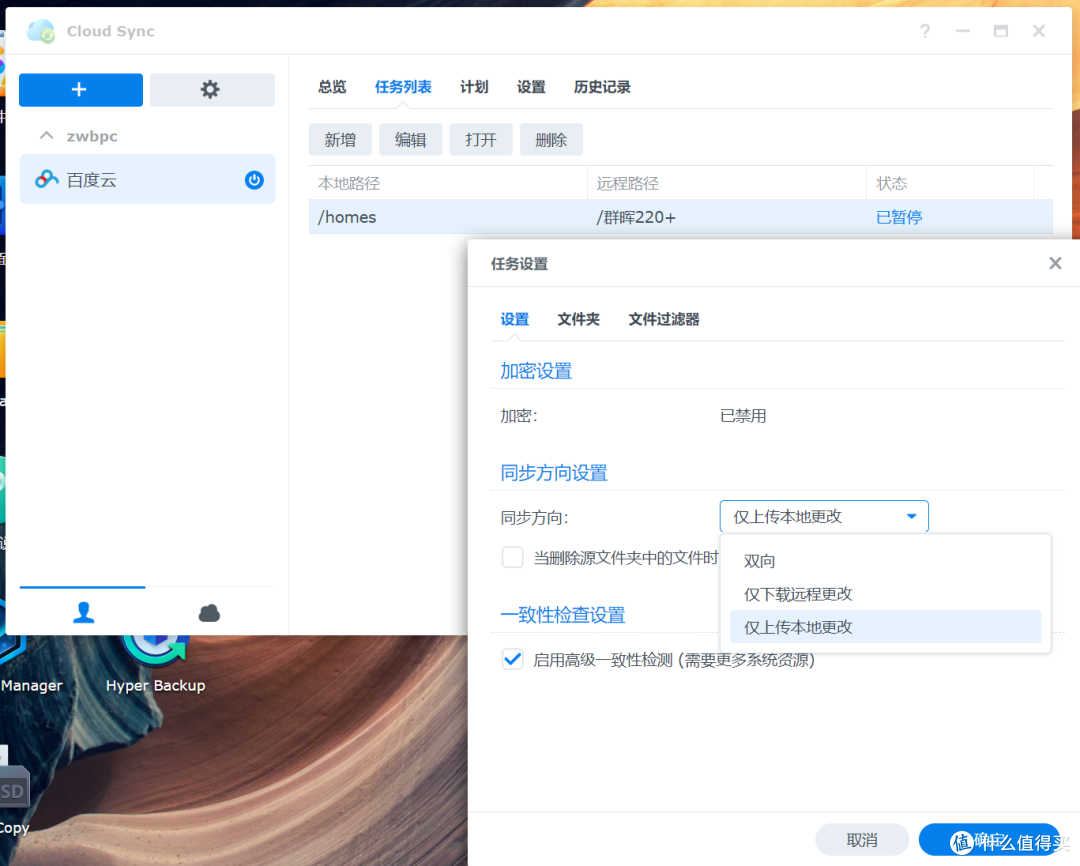1080x866 pixels.
Task: Close the 任务设置 dialog
Action: tap(1055, 263)
